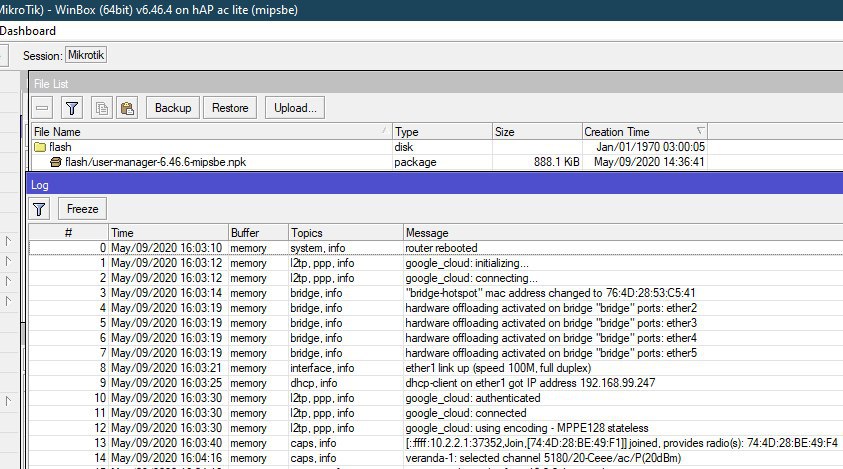Click the Log Topics column header
The height and width of the screenshot is (469, 843).
pos(346,233)
